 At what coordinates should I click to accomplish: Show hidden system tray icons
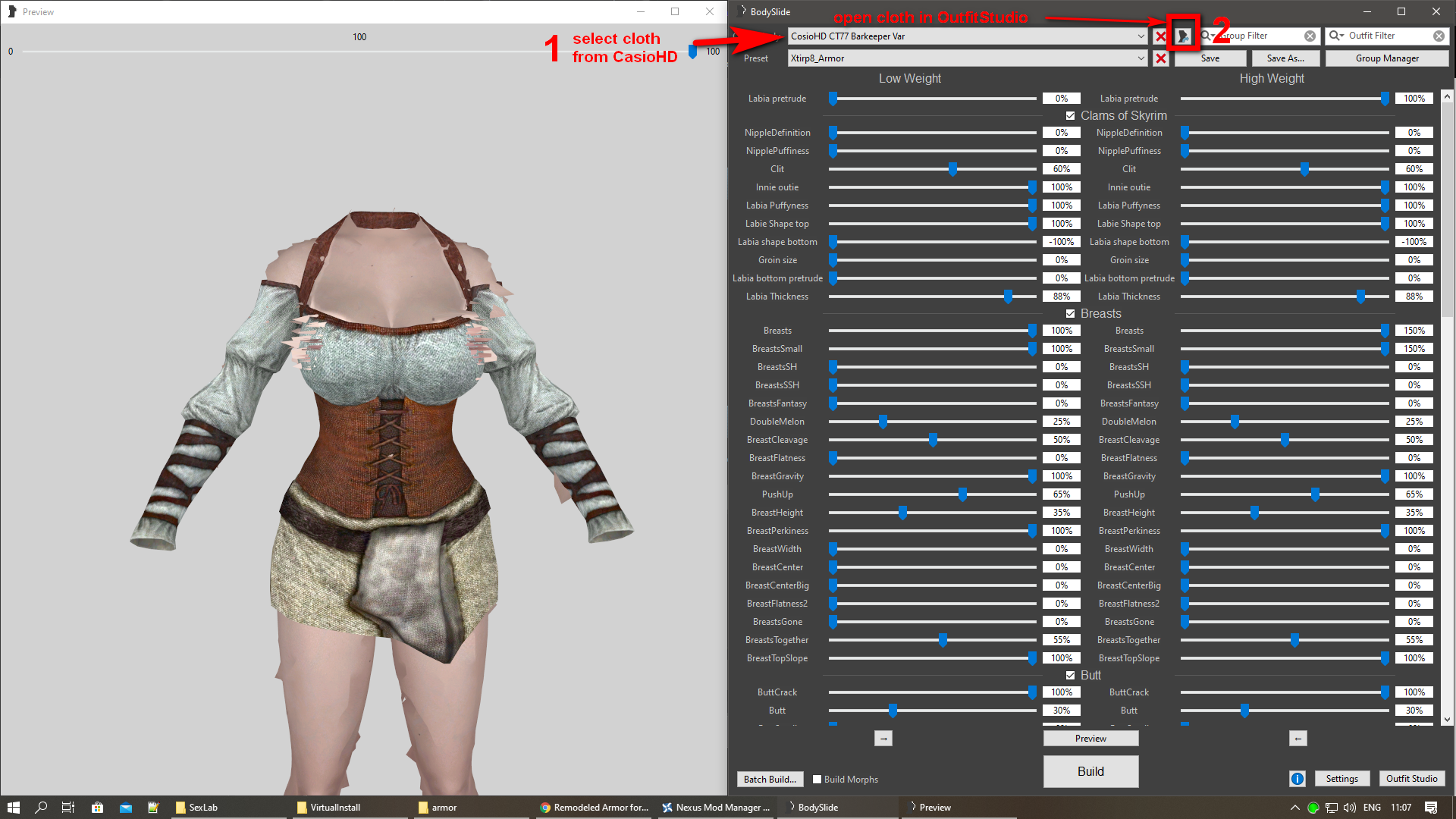tap(1294, 808)
